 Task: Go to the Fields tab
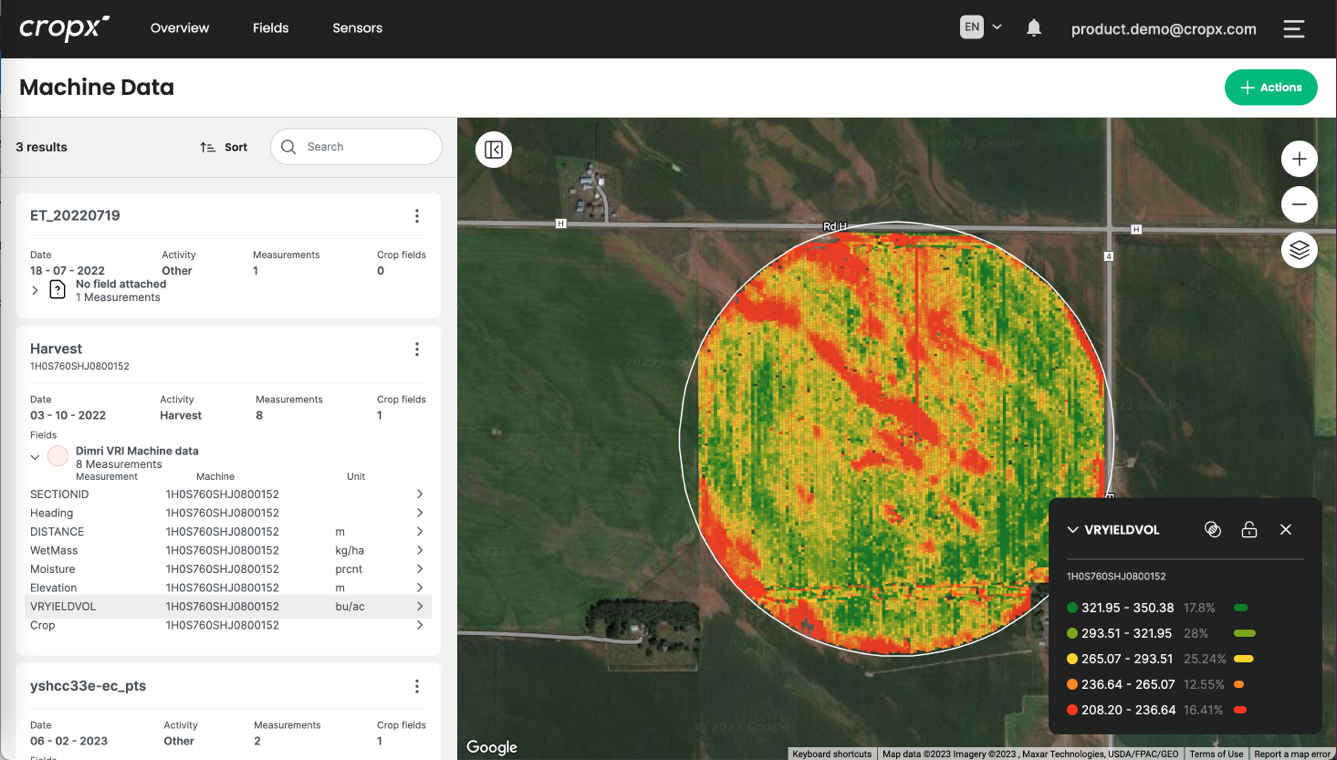270,28
